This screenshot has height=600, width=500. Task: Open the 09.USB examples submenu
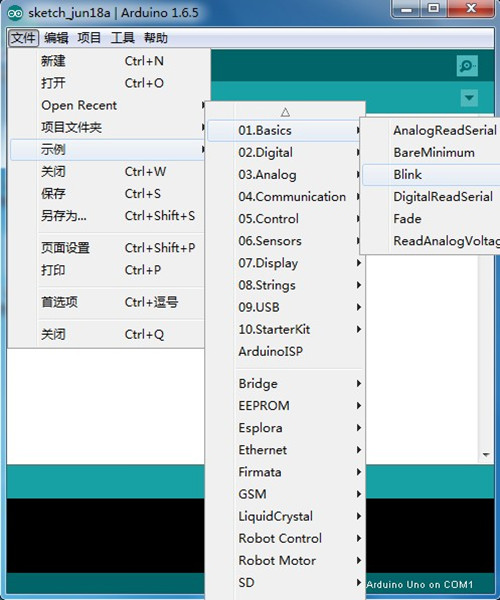pos(285,307)
